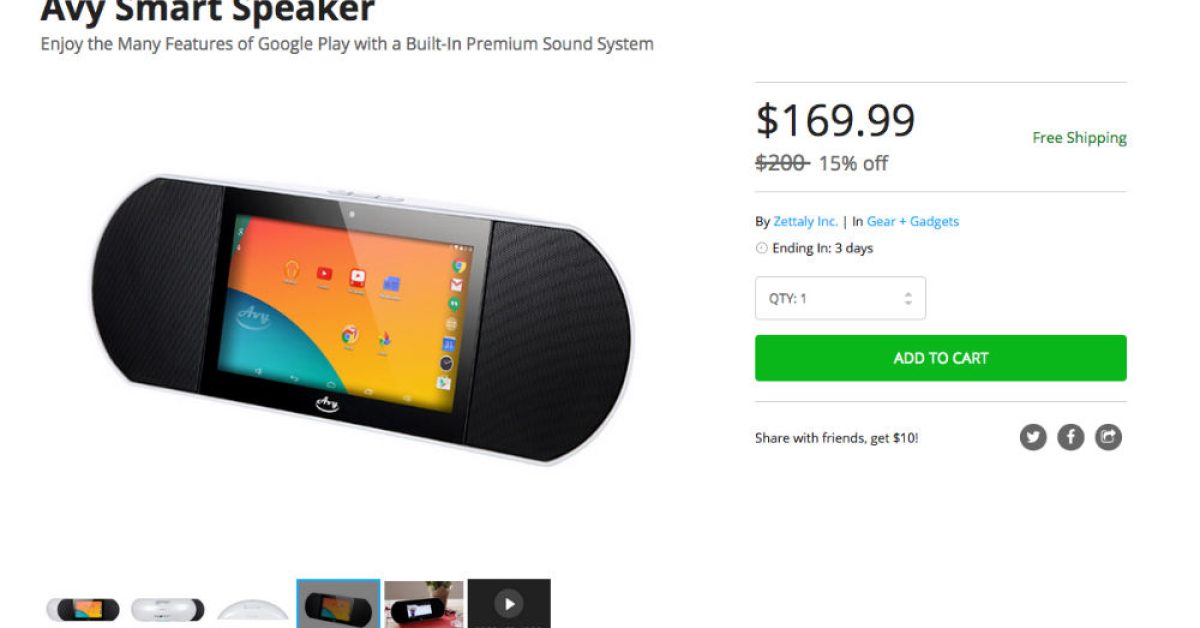Click the $169.99 sale price
The height and width of the screenshot is (628, 1200).
tap(835, 121)
